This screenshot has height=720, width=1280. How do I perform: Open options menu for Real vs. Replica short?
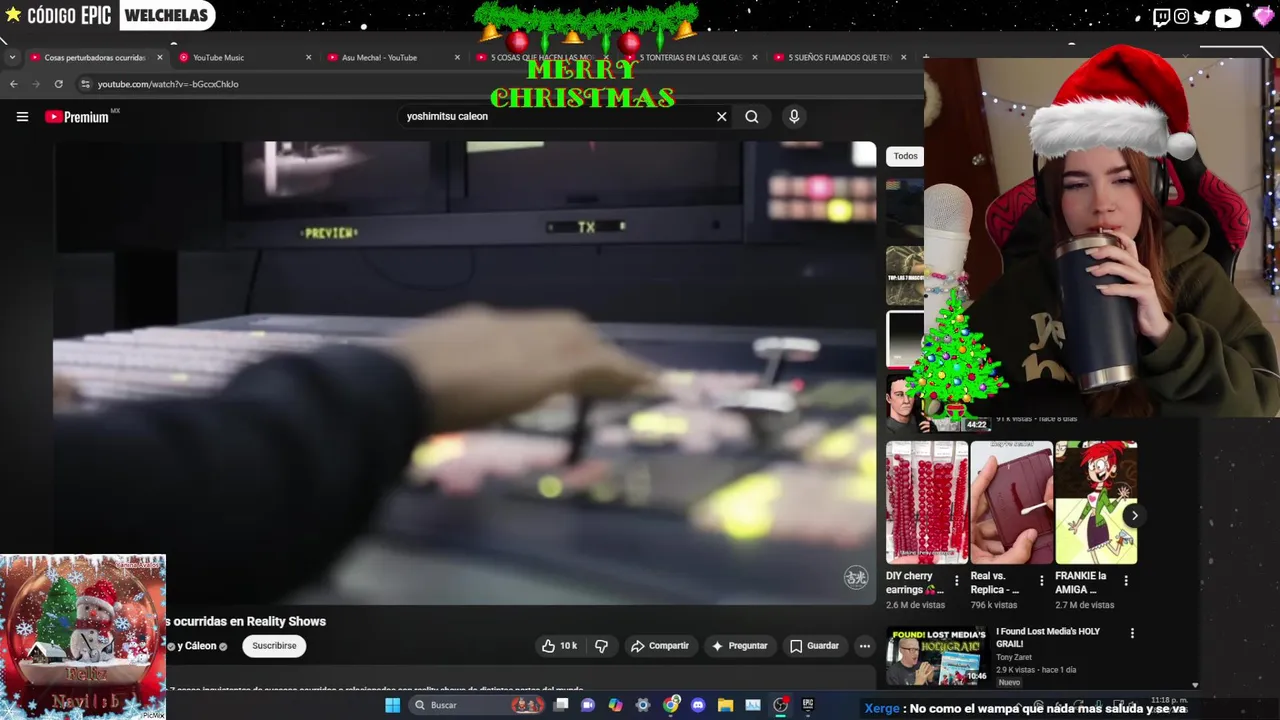[x=1042, y=580]
